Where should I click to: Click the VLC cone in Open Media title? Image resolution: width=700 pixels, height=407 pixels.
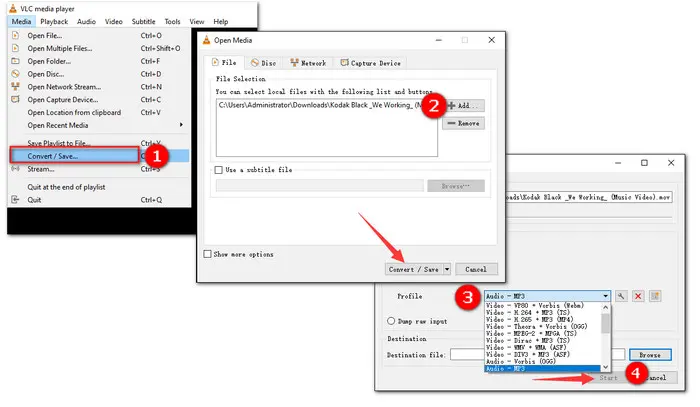[206, 40]
